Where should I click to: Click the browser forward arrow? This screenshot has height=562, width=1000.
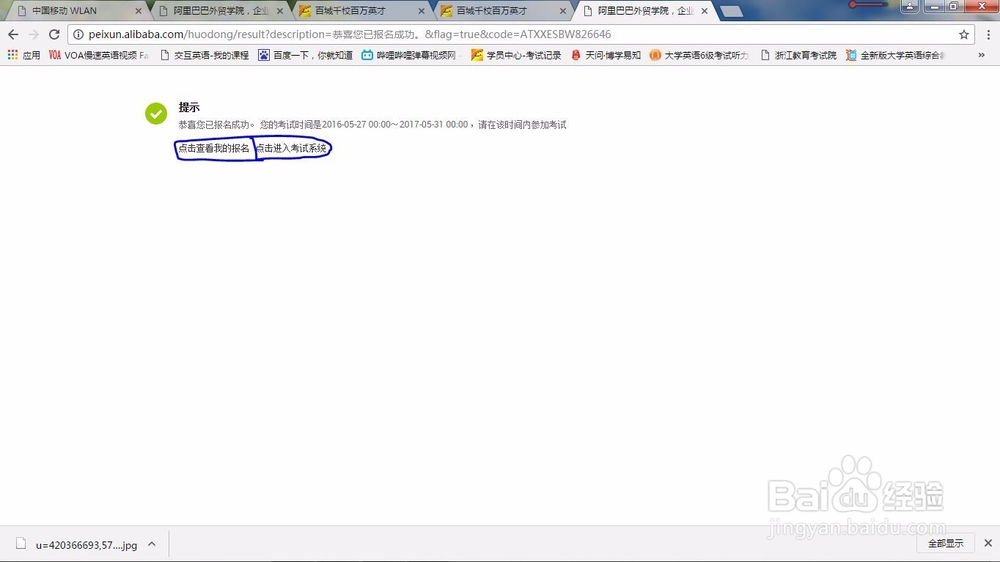coord(34,34)
